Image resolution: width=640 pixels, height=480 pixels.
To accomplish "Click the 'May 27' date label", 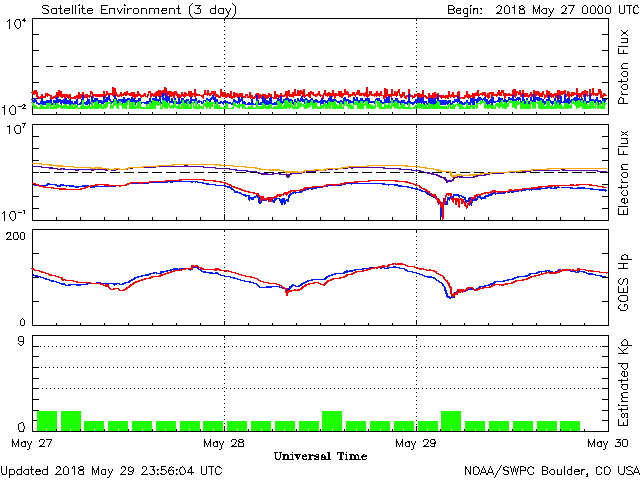I will pyautogui.click(x=32, y=443).
